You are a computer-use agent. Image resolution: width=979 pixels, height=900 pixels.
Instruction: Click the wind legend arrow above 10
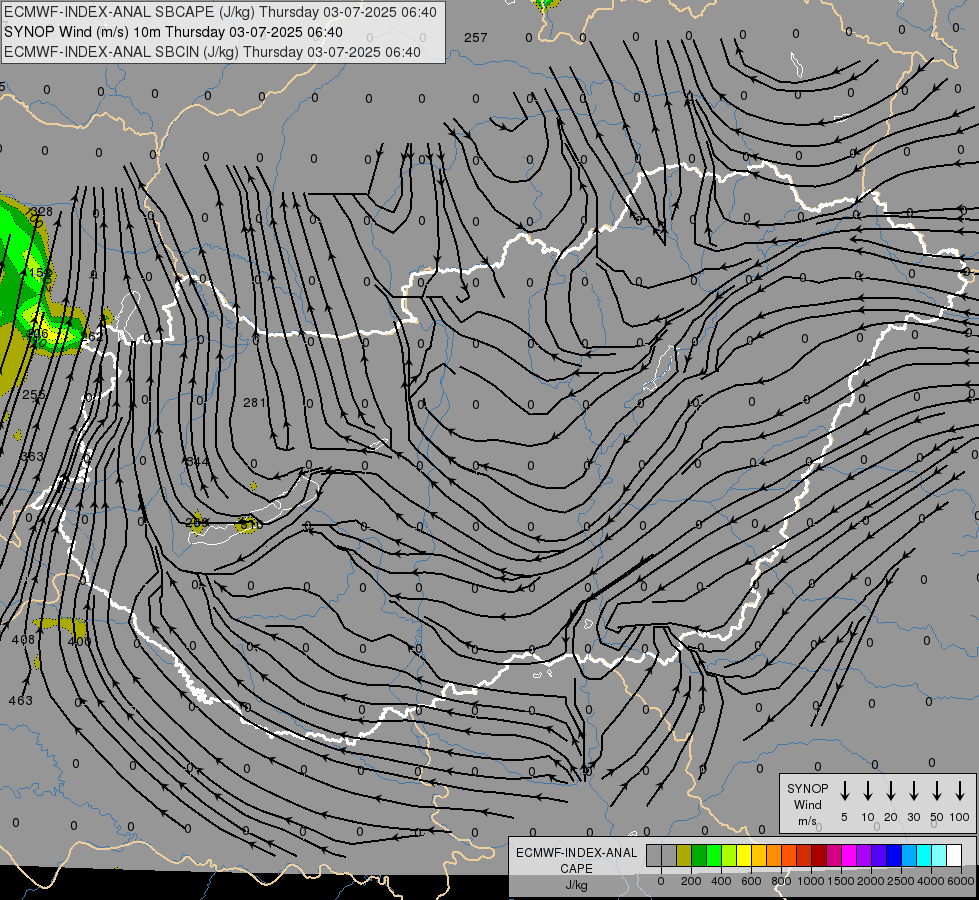click(x=868, y=791)
